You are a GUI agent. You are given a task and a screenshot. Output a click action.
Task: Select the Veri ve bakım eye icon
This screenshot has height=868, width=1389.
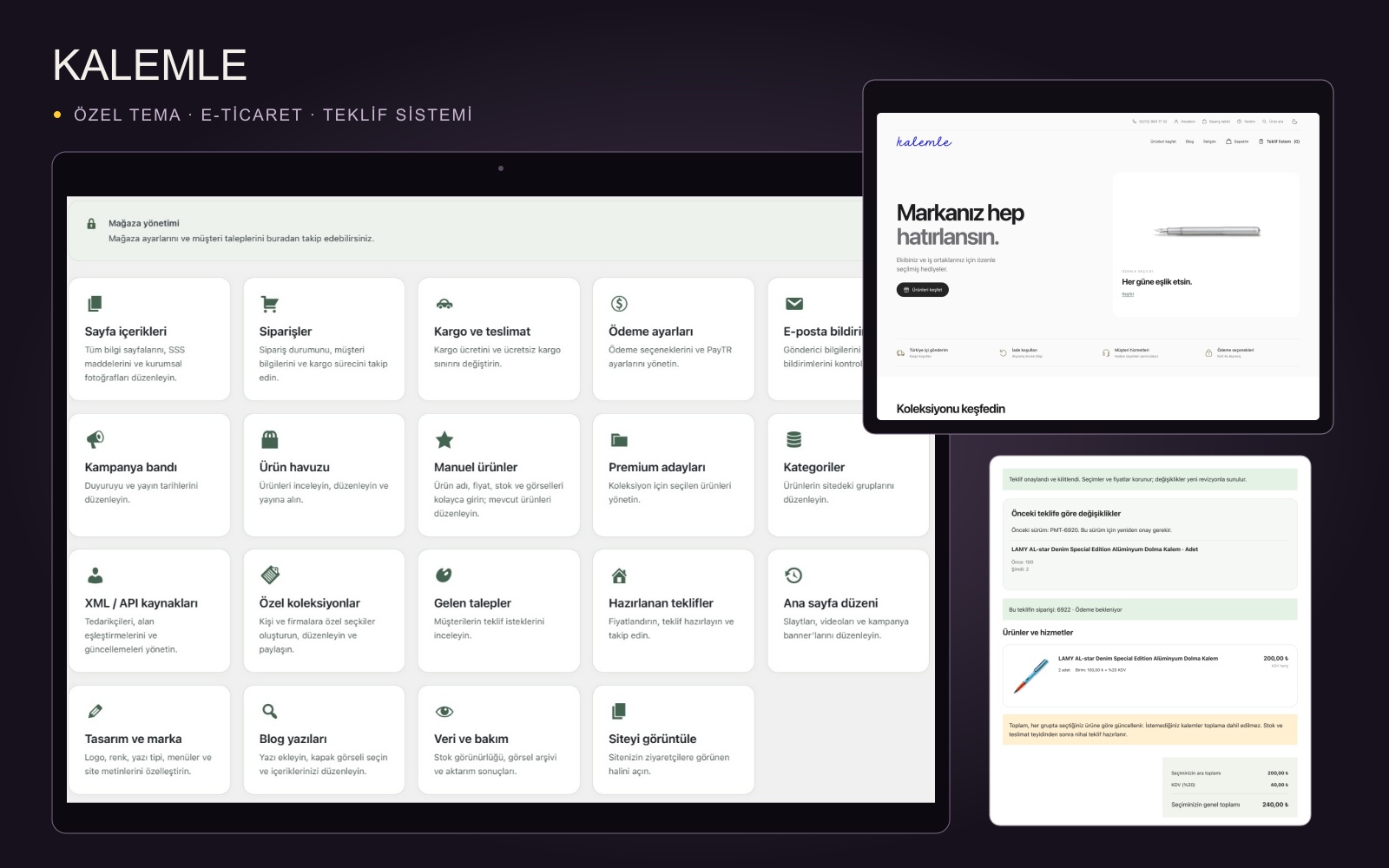coord(444,712)
